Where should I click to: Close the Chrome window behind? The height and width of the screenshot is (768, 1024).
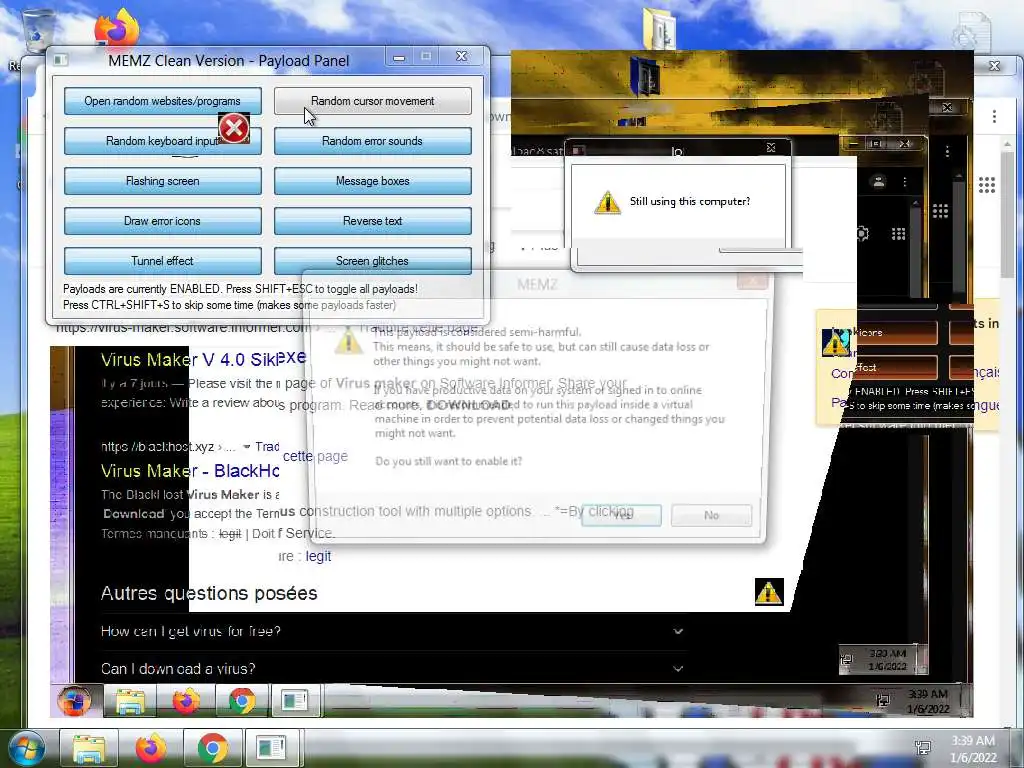click(x=995, y=66)
